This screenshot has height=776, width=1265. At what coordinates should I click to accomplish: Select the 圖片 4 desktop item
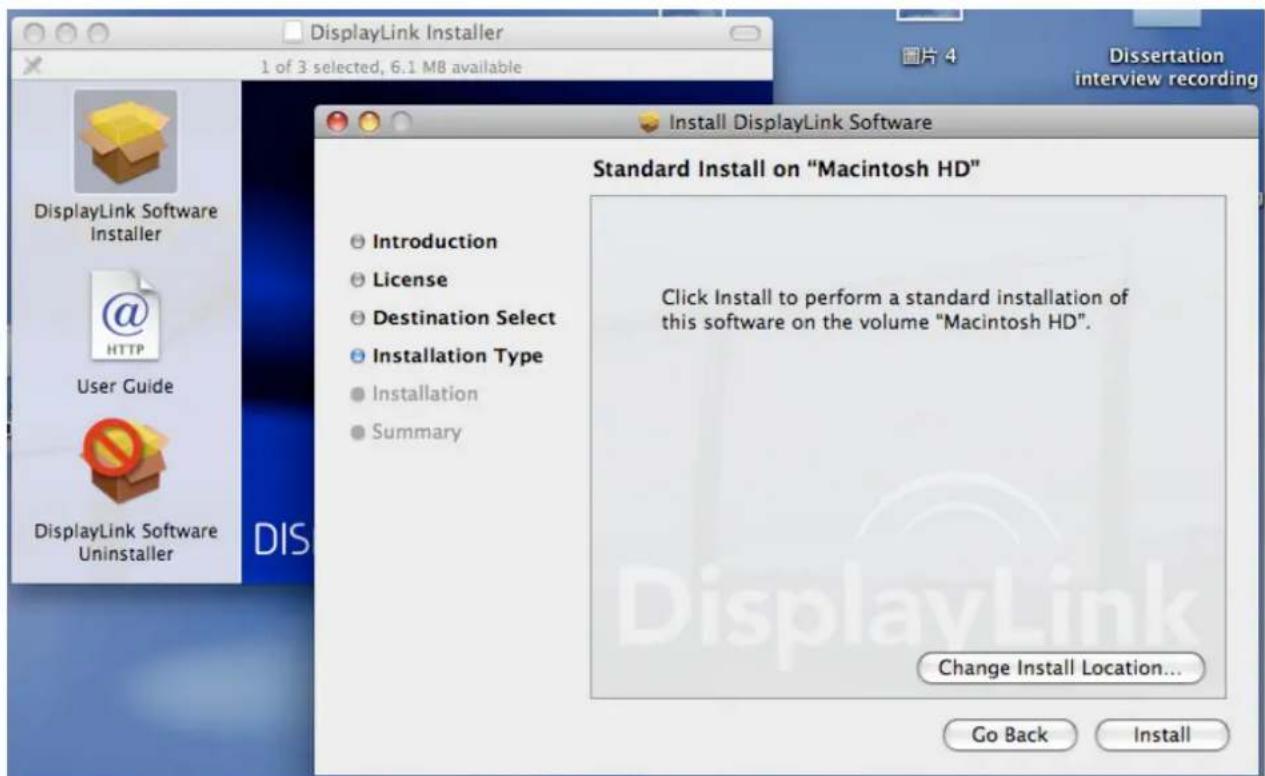point(930,56)
